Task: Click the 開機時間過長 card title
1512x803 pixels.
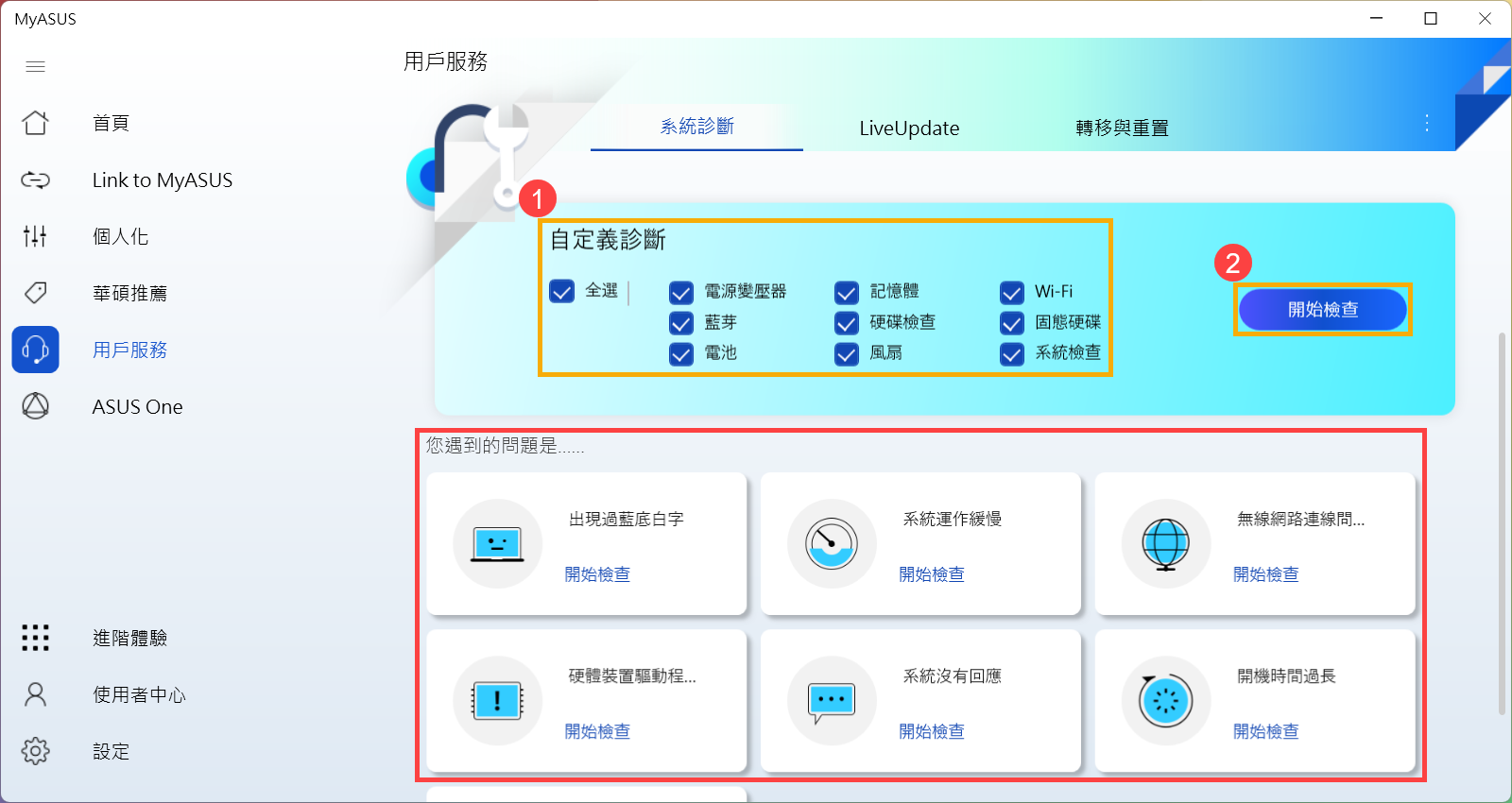Action: click(x=1286, y=675)
